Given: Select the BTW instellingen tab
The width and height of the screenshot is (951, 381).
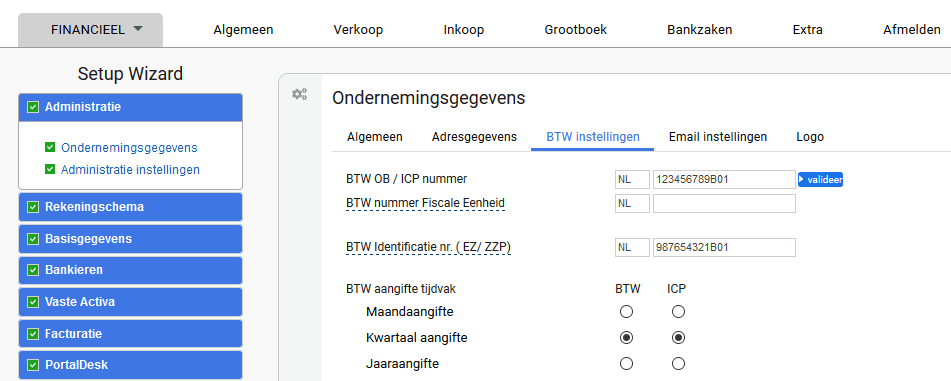Looking at the screenshot, I should pos(593,137).
